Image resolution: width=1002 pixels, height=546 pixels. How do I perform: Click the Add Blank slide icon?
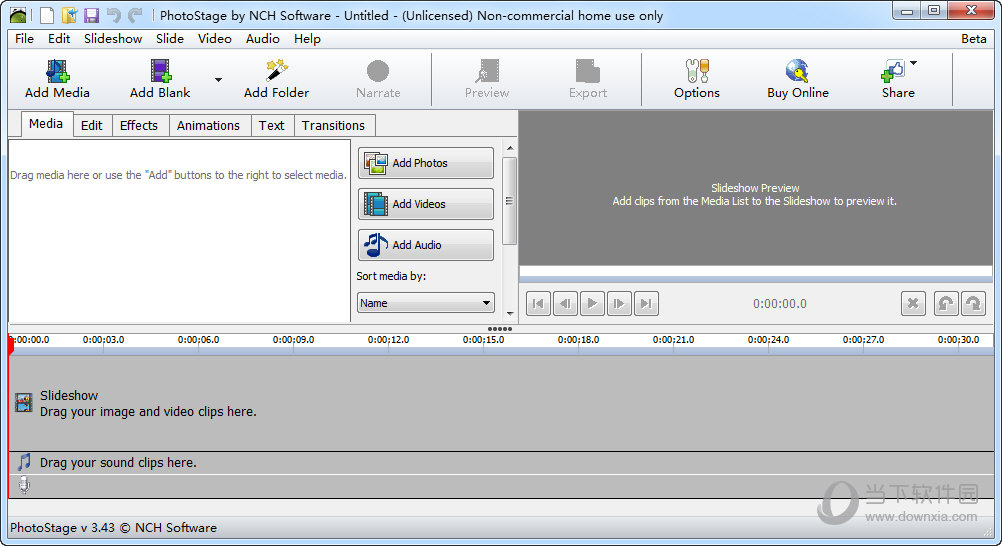click(x=160, y=72)
